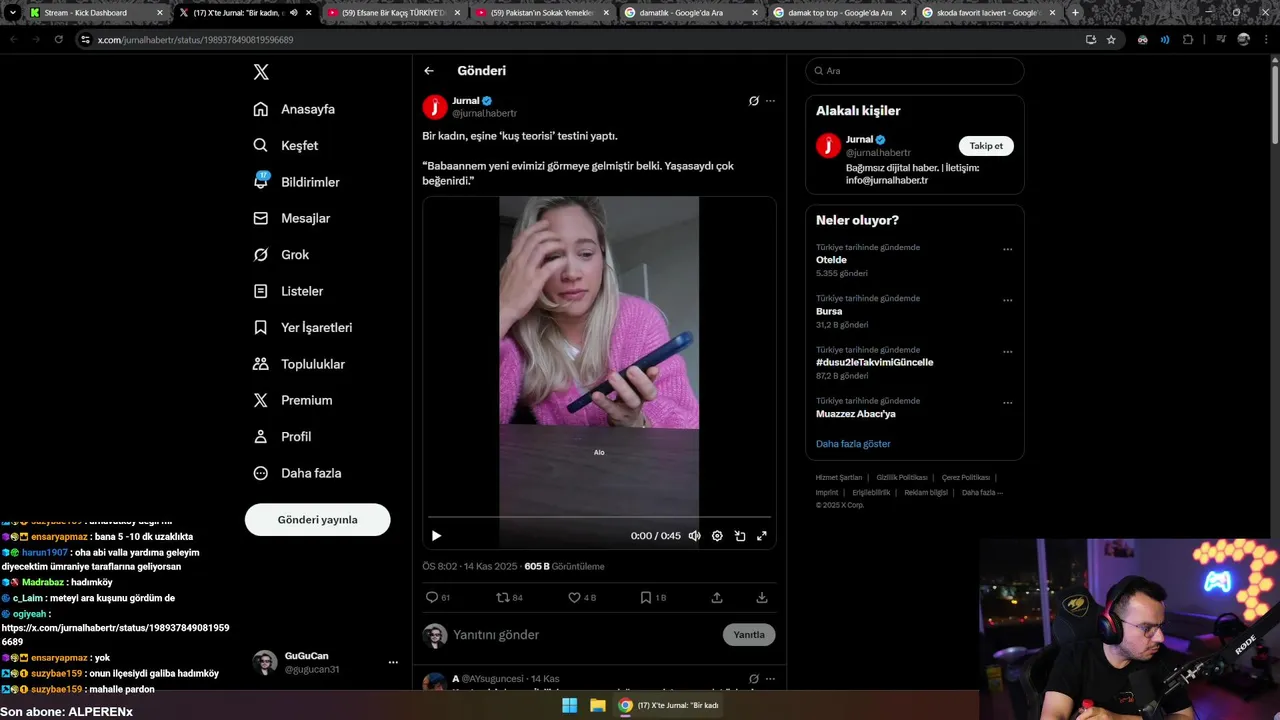Screen dimensions: 1280x720
Task: Open File Explorer from the taskbar
Action: 597,705
